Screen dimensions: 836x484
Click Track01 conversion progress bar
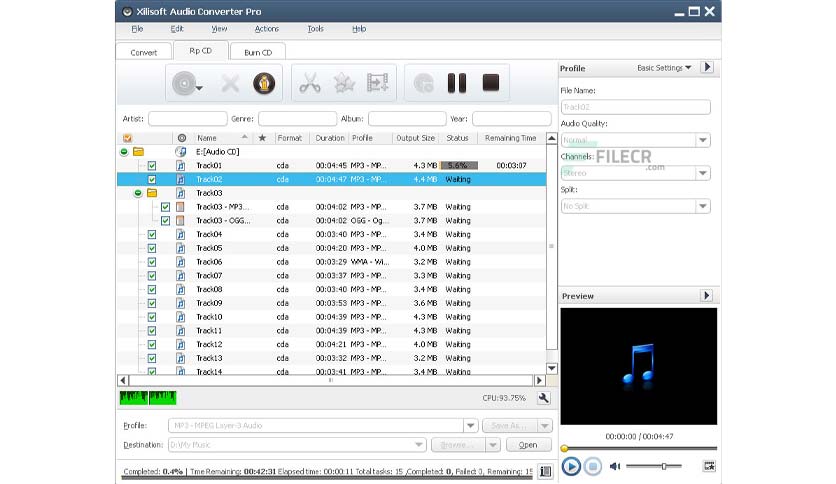(459, 166)
